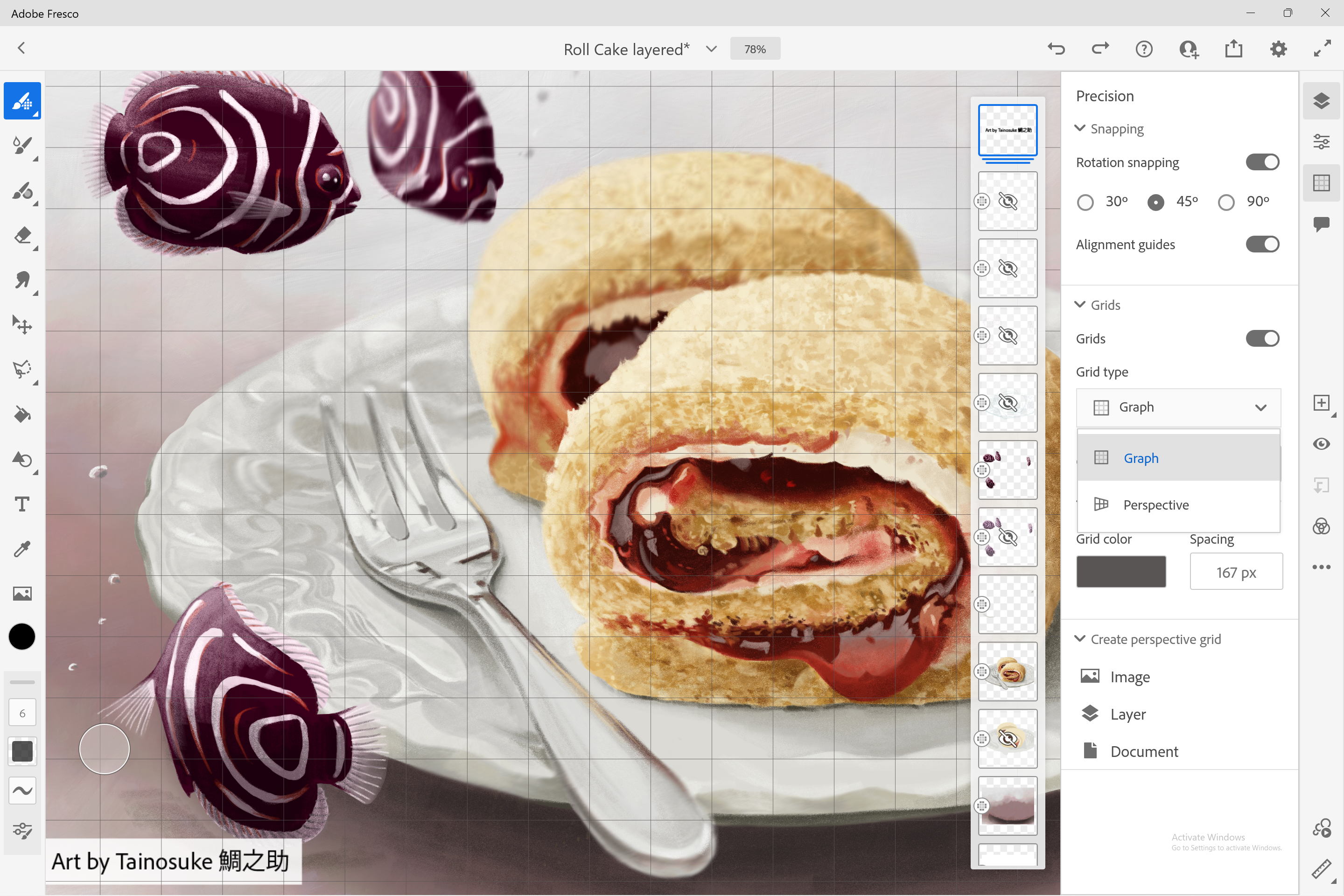Select the Eyedropper tool
This screenshot has height=896, width=1344.
[x=22, y=549]
